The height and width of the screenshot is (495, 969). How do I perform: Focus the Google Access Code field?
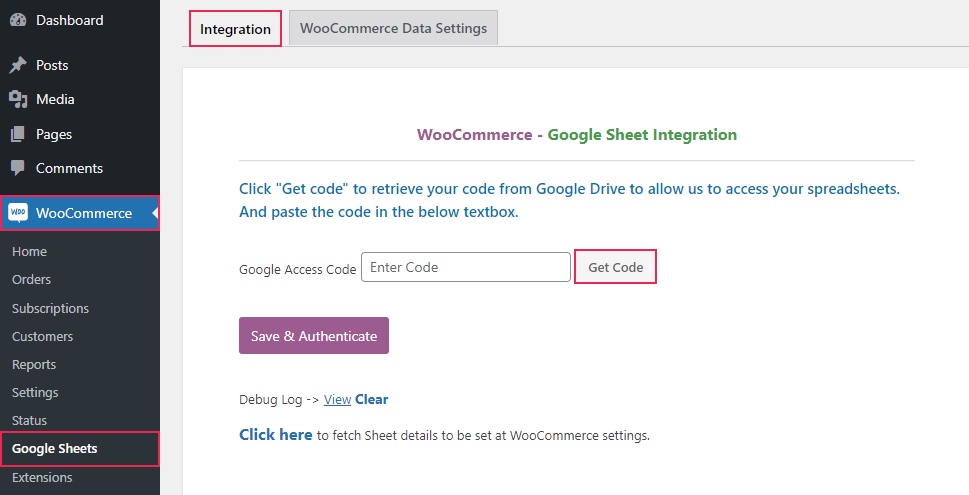pyautogui.click(x=465, y=267)
